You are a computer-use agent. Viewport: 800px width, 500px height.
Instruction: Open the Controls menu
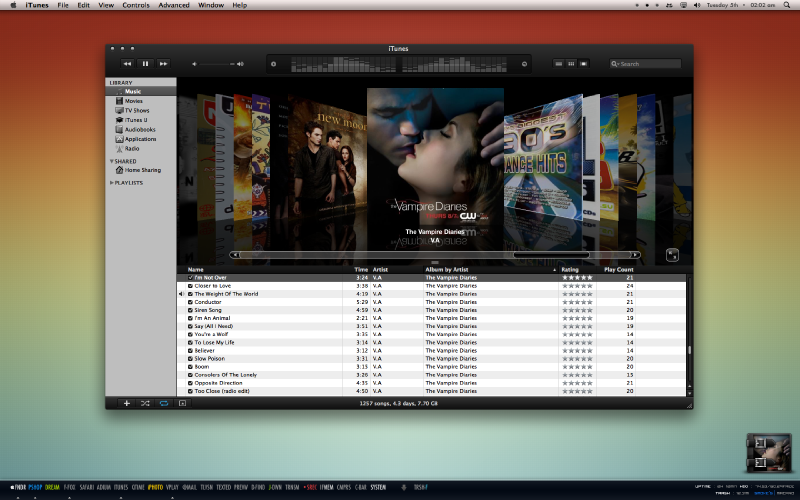[x=136, y=5]
